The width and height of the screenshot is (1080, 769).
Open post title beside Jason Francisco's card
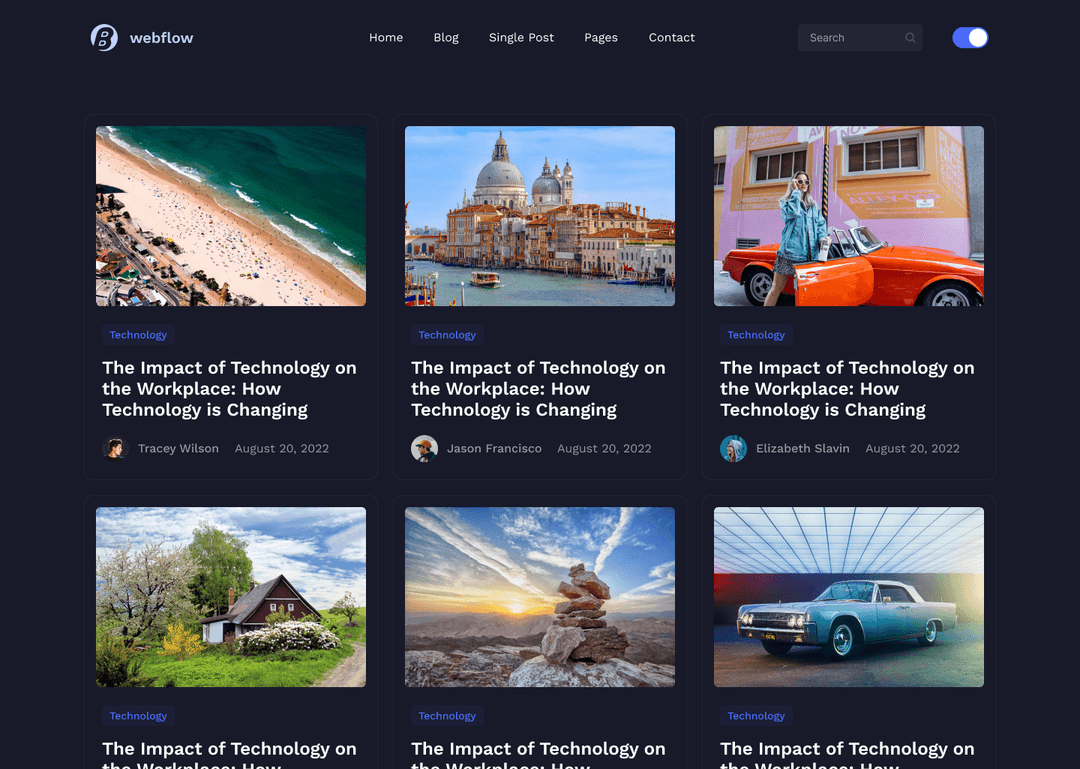(538, 389)
